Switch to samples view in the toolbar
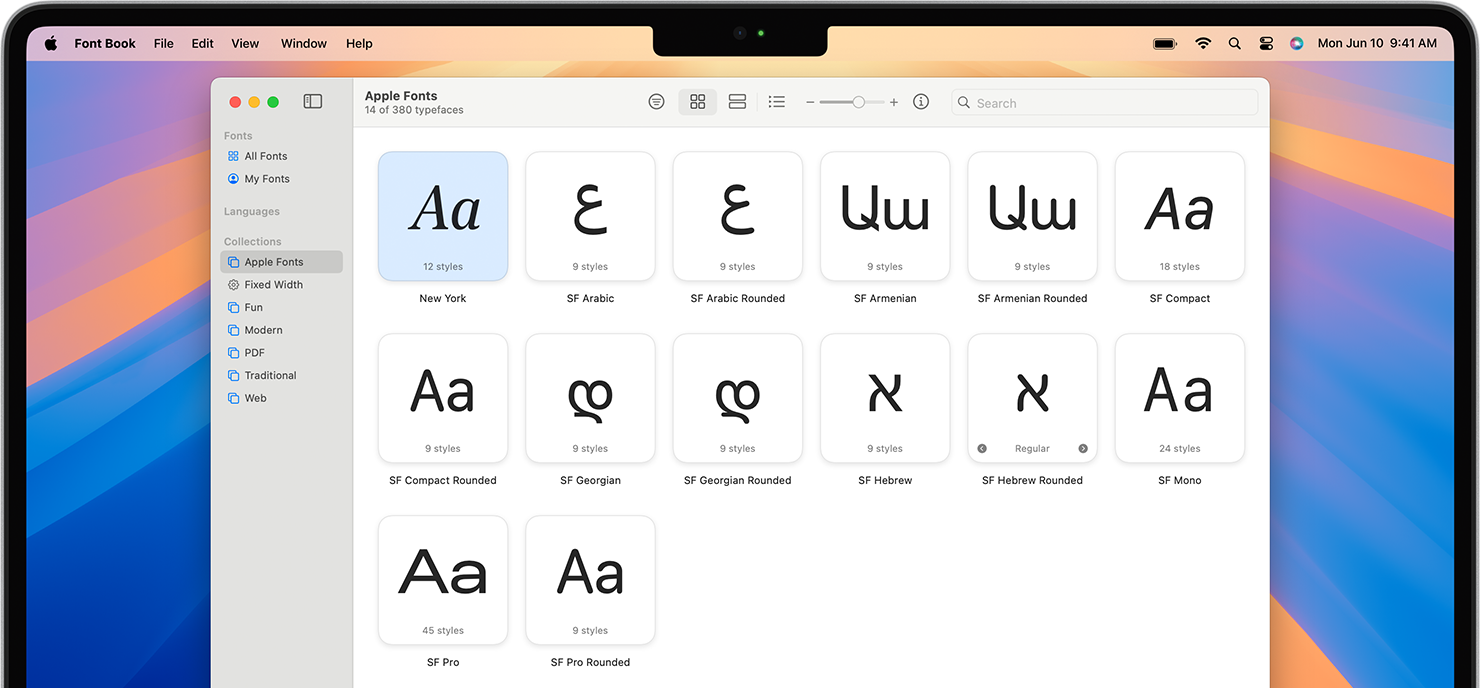 737,101
